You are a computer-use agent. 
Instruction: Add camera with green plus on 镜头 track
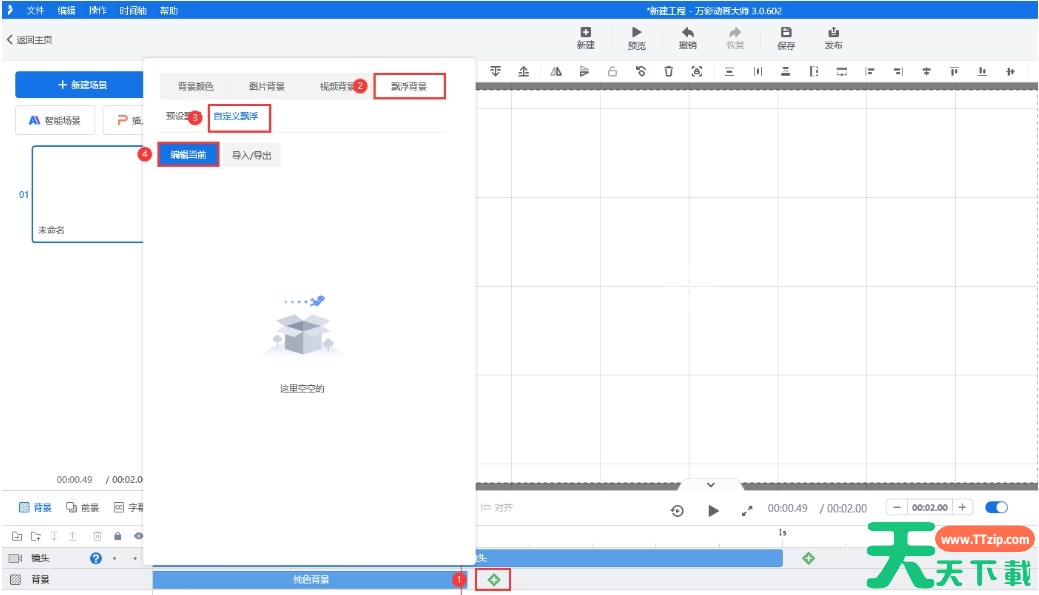point(808,558)
